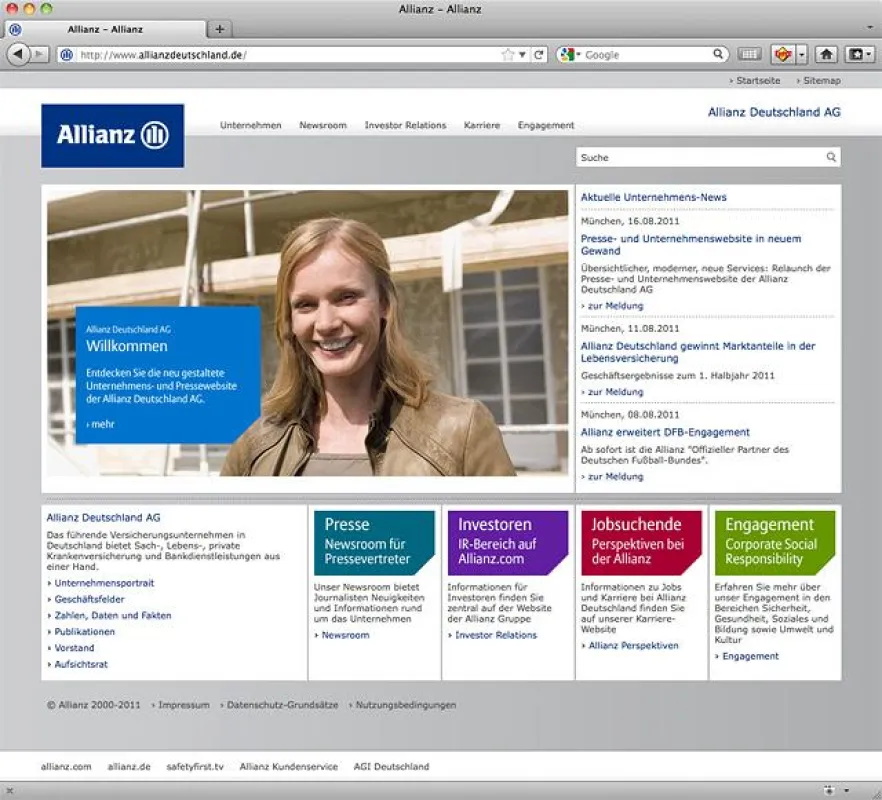Open the URL history dropdown arrow
This screenshot has width=882, height=800.
(x=522, y=55)
